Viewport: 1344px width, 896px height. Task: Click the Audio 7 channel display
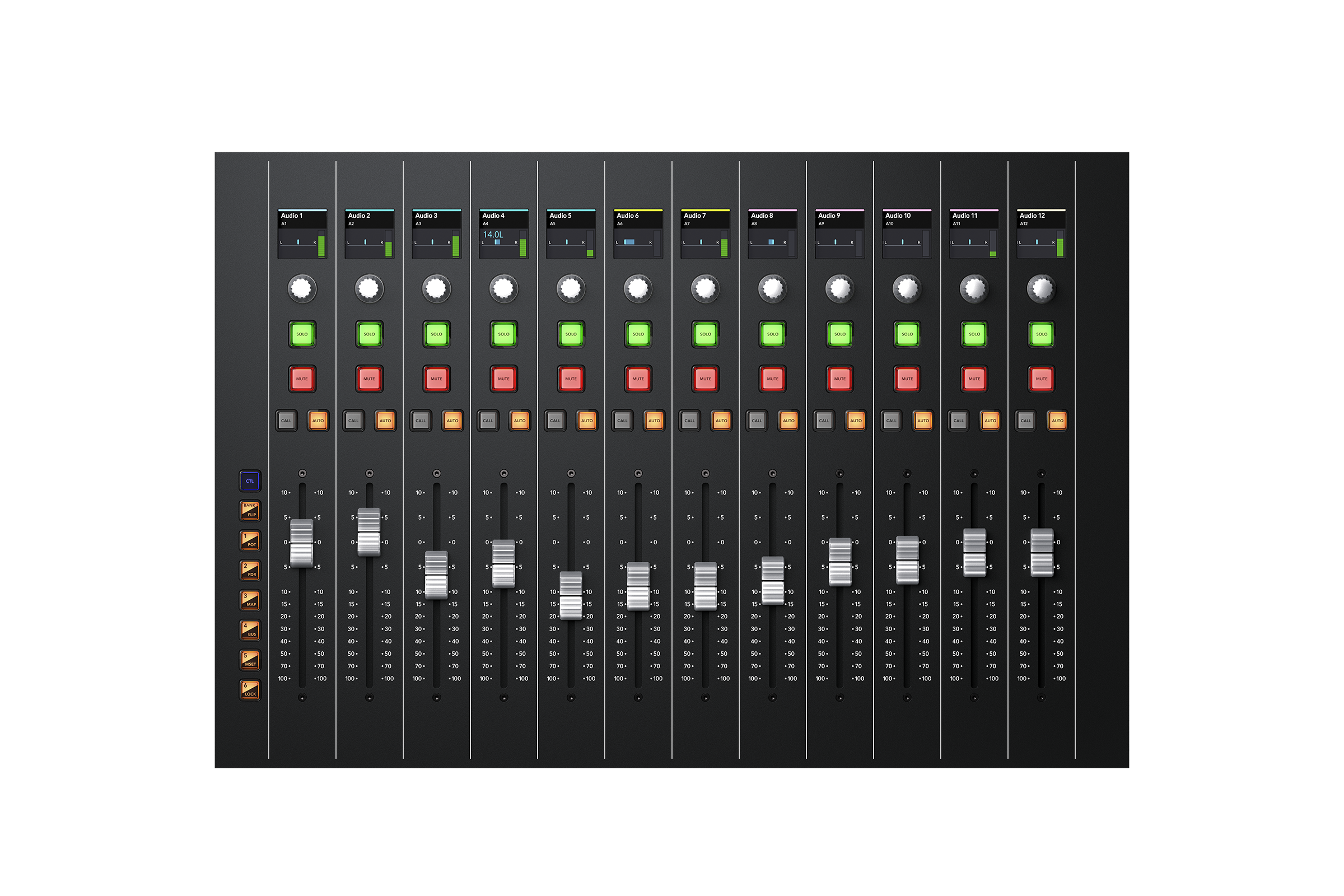(x=706, y=234)
